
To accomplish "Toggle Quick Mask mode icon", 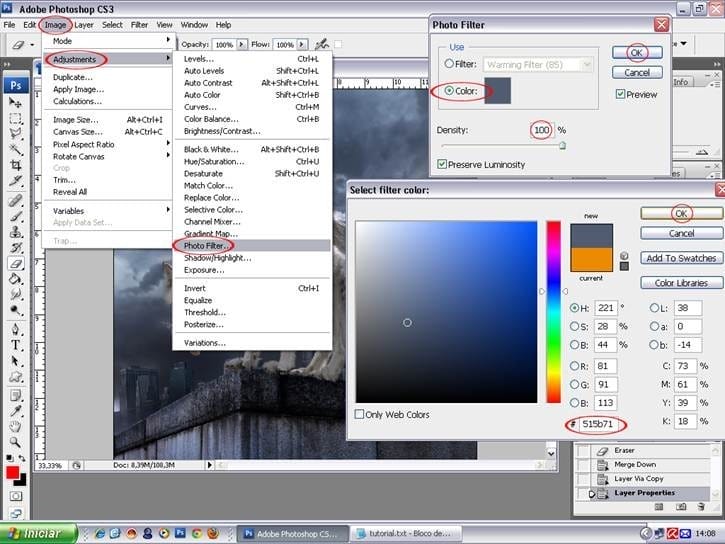I will 16,496.
